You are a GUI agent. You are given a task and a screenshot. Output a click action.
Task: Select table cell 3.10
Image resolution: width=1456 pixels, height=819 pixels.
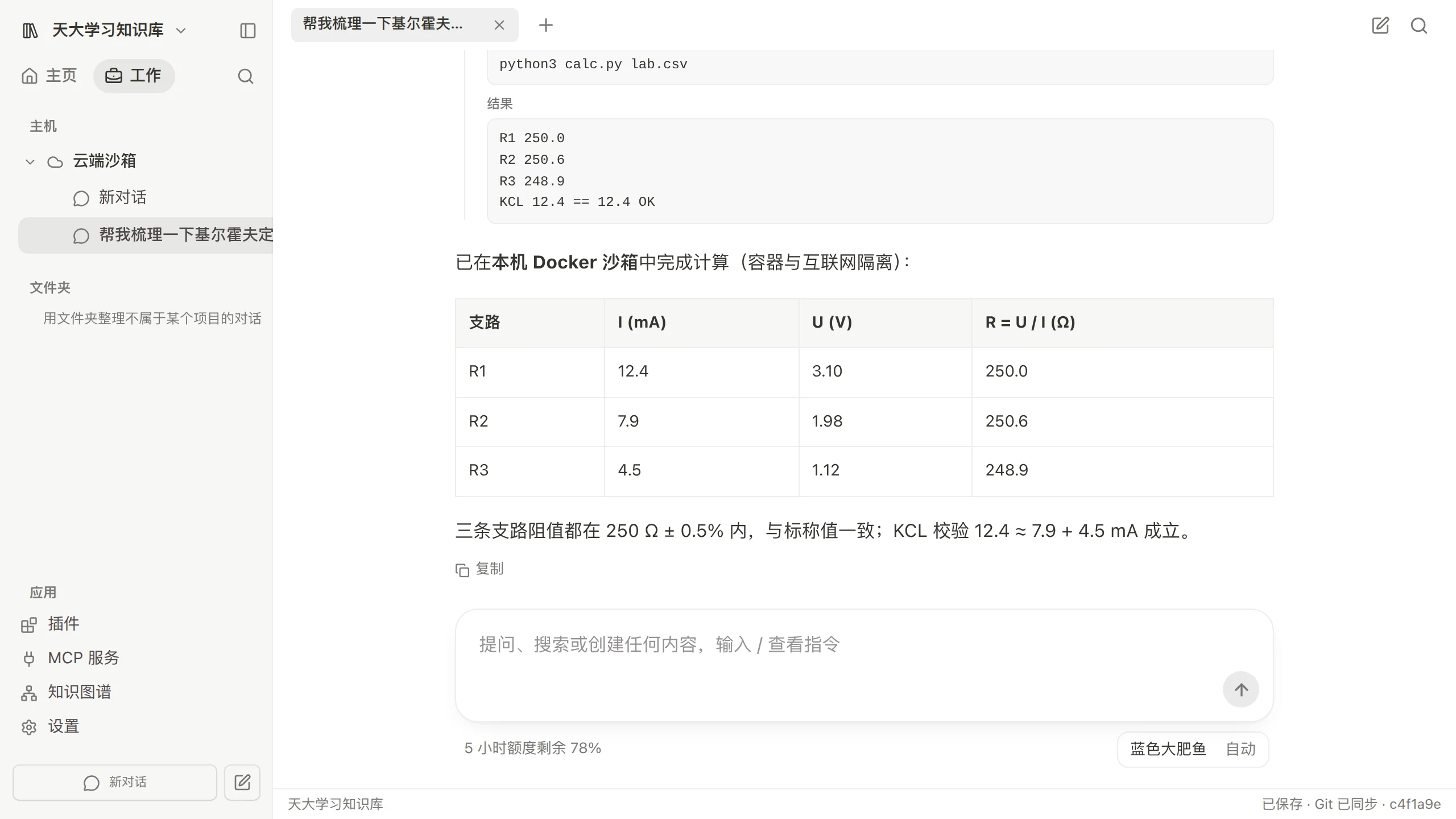(885, 371)
